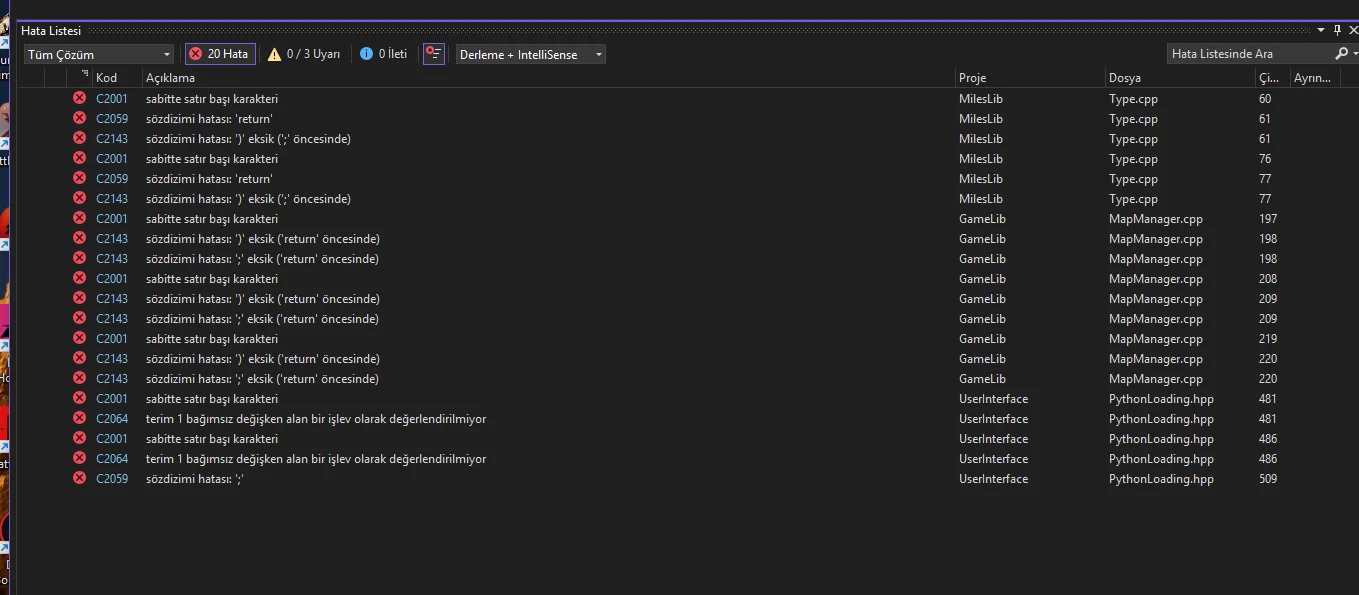The width and height of the screenshot is (1359, 595).
Task: Click the build-only filter icon in the toolbar
Action: pyautogui.click(x=433, y=54)
